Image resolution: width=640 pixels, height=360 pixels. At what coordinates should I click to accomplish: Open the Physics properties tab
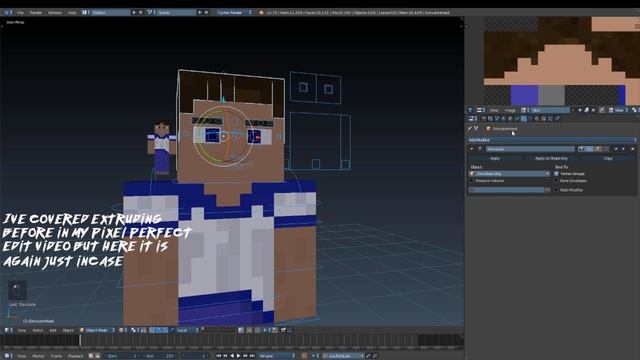coord(557,118)
